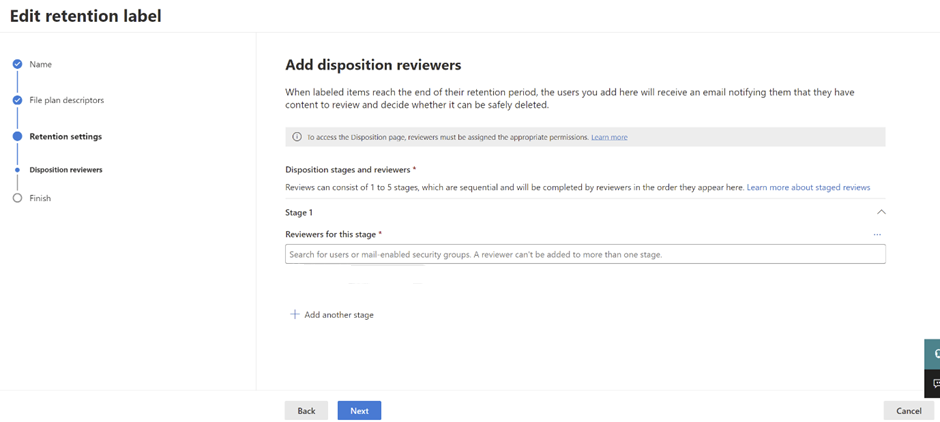940x422 pixels.
Task: Go to the Disposition reviewers step label
Action: (66, 170)
